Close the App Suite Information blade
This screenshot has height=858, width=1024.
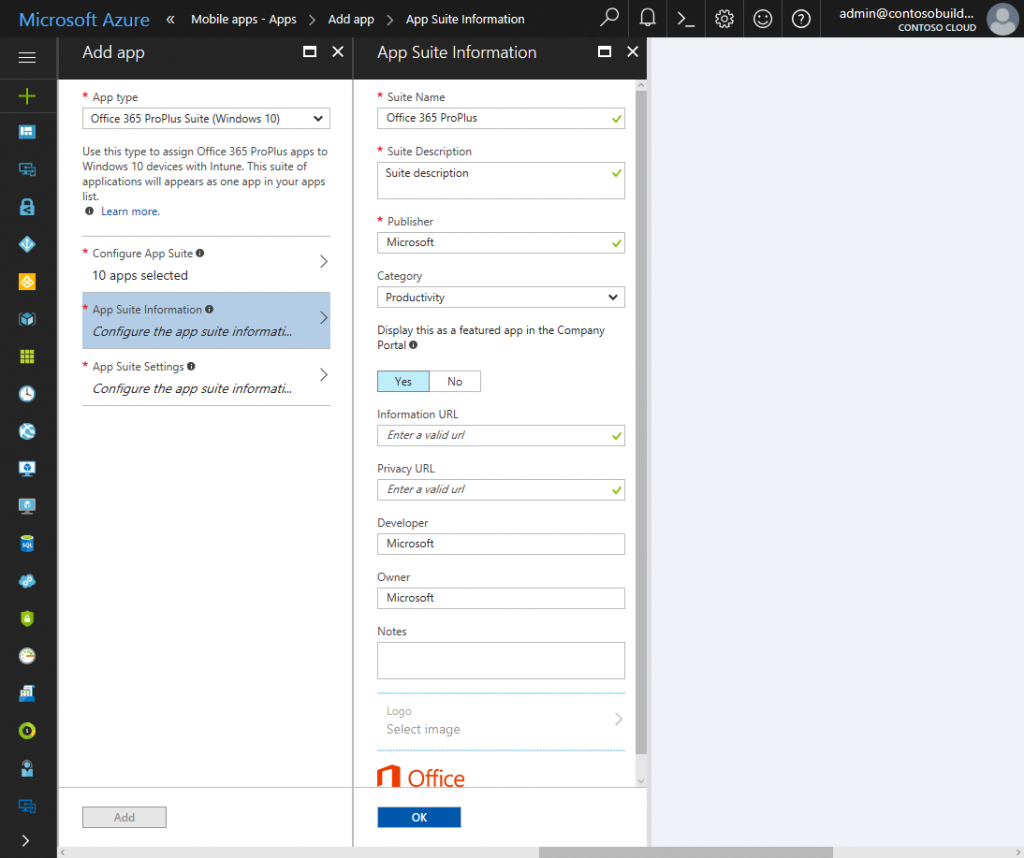click(x=632, y=52)
